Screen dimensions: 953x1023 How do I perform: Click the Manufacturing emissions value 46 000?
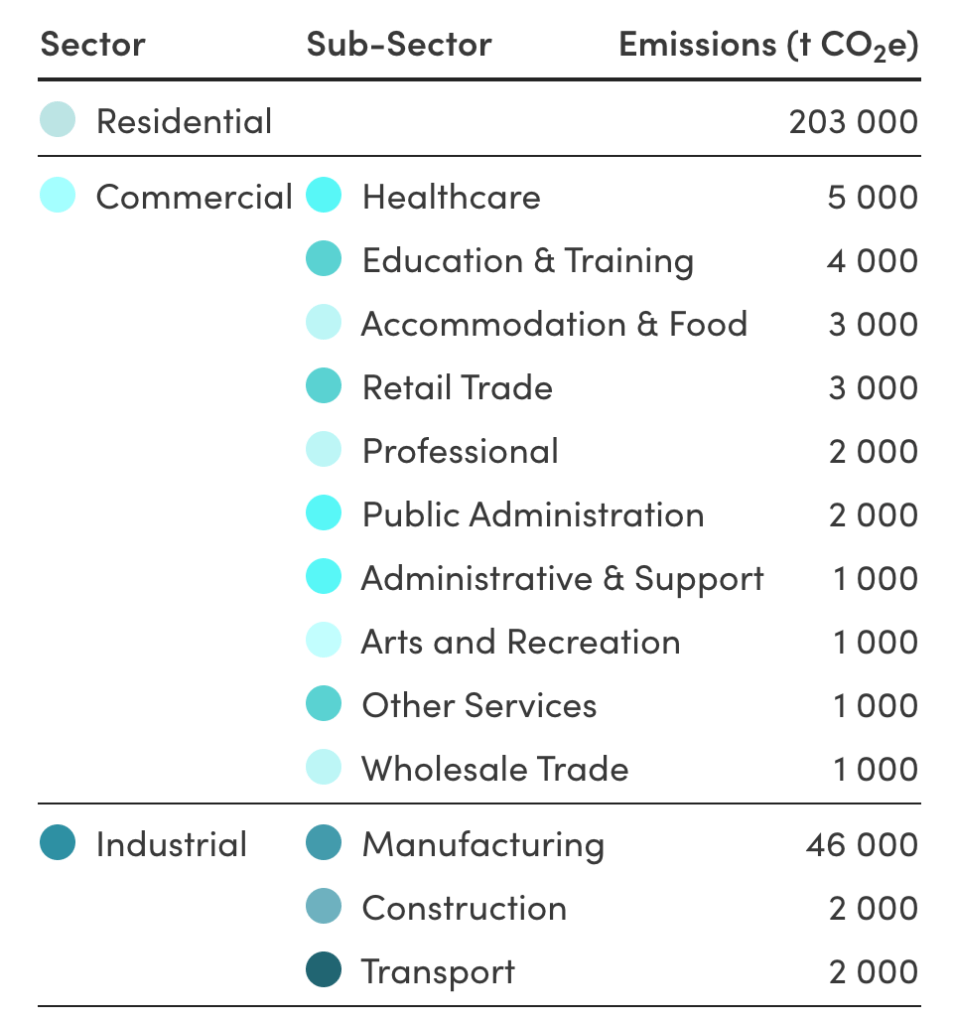pos(861,845)
